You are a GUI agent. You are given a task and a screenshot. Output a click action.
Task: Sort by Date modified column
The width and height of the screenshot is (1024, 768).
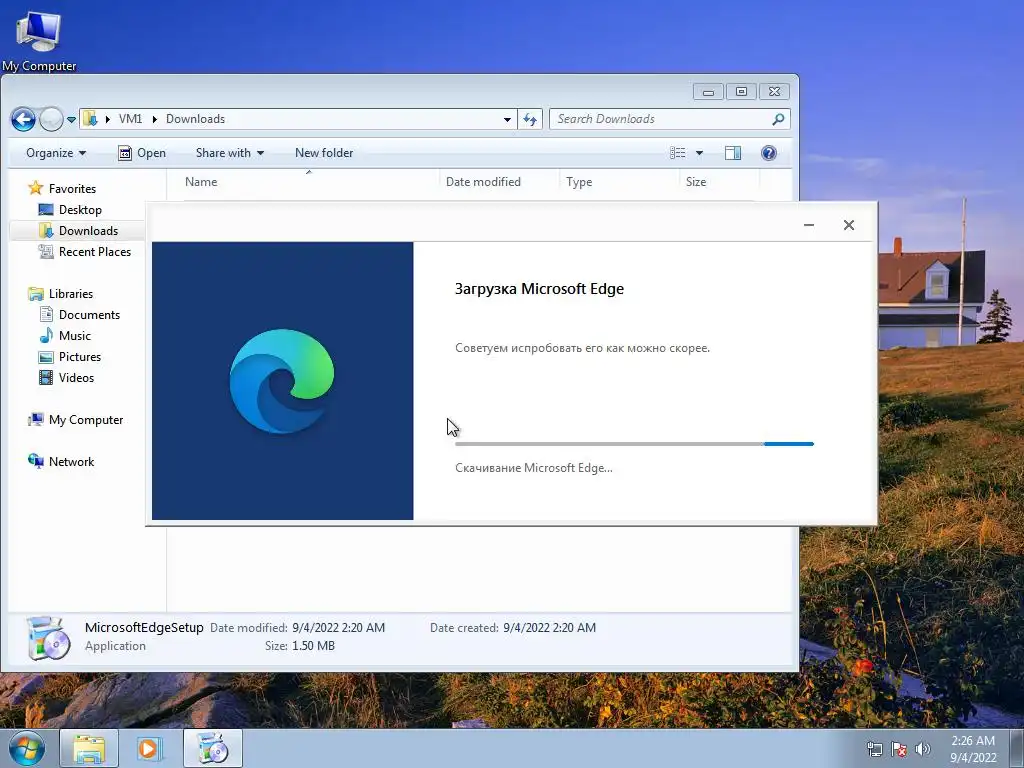(483, 182)
